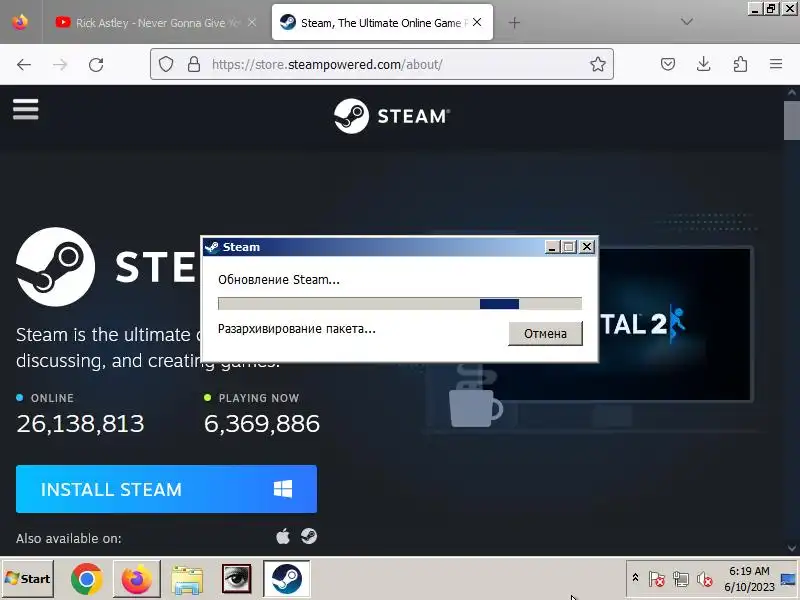Image resolution: width=800 pixels, height=600 pixels.
Task: Choose the SteamOS download icon
Action: tap(309, 536)
